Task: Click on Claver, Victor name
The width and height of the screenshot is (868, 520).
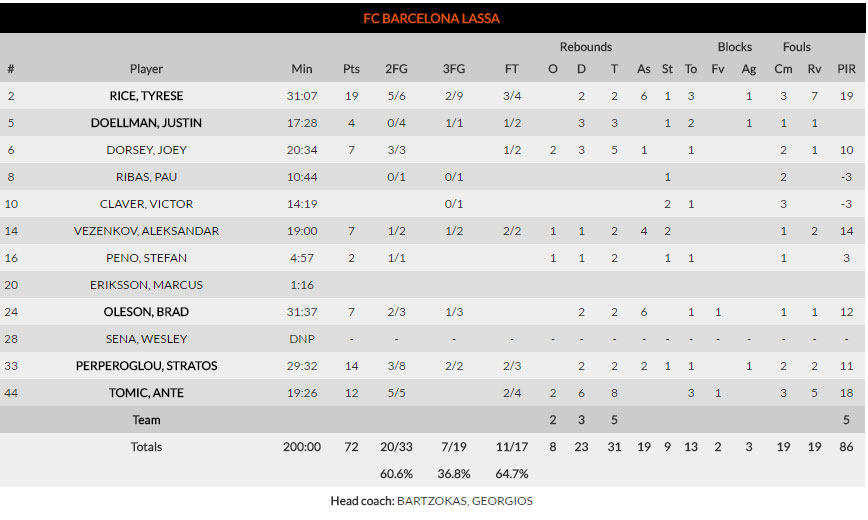Action: point(146,204)
